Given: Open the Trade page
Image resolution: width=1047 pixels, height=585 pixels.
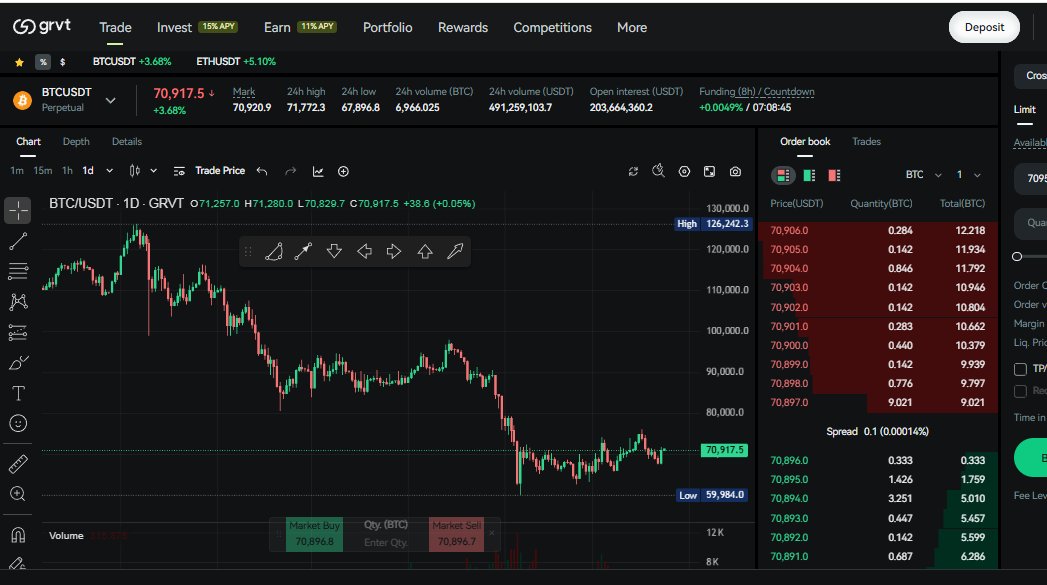Looking at the screenshot, I should pyautogui.click(x=115, y=27).
